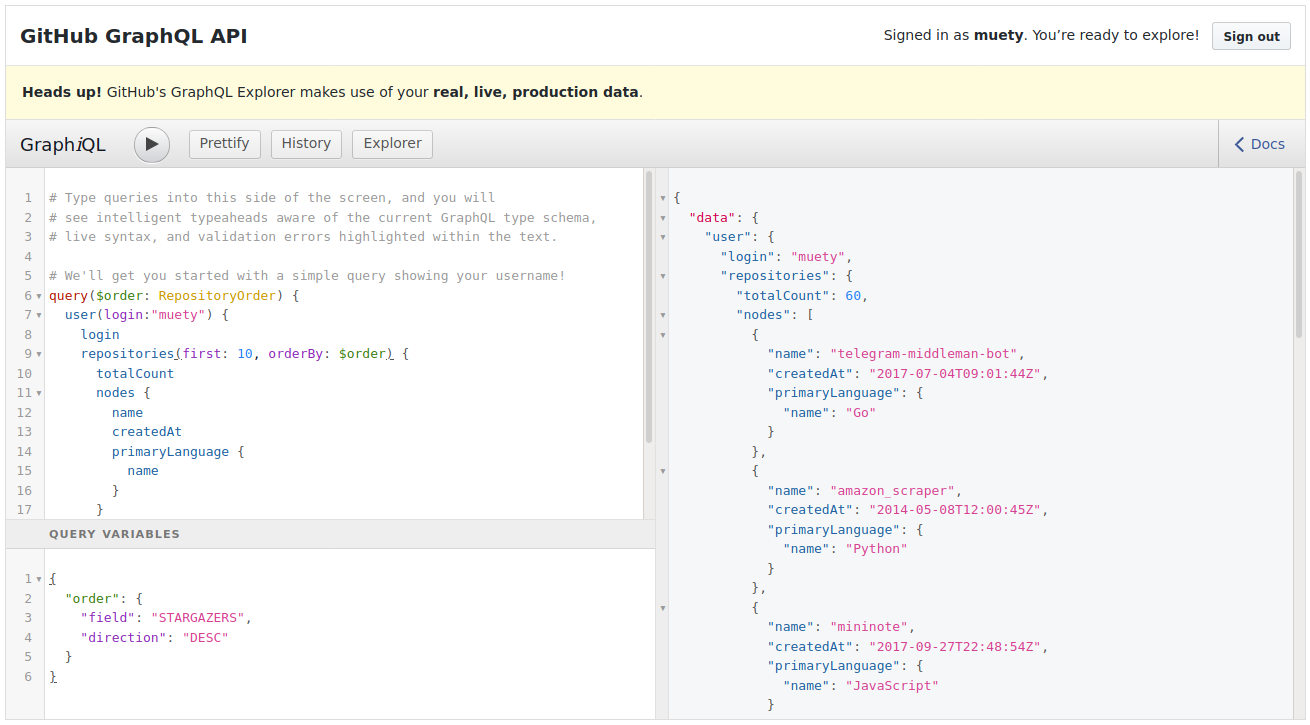
Task: Click "2014-05-08T12:00:45Z" timestamp in results
Action: click(x=955, y=510)
